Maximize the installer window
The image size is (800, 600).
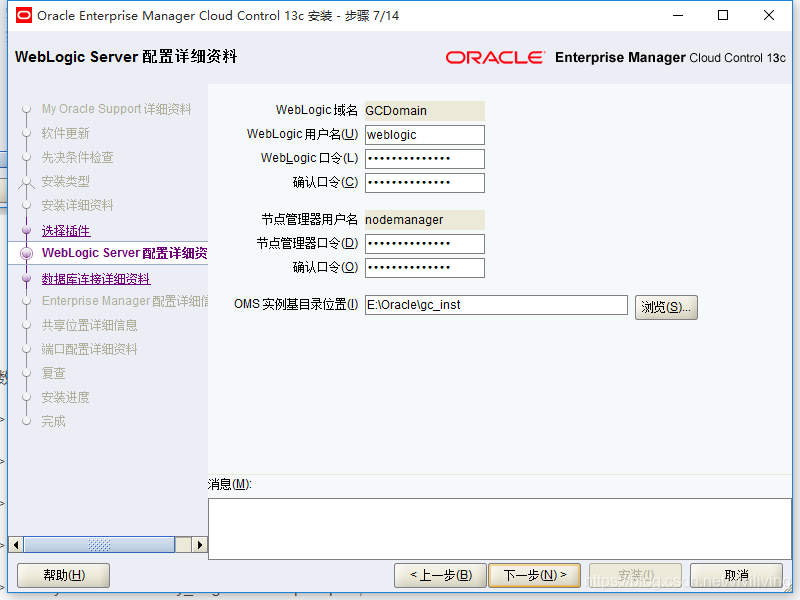723,15
